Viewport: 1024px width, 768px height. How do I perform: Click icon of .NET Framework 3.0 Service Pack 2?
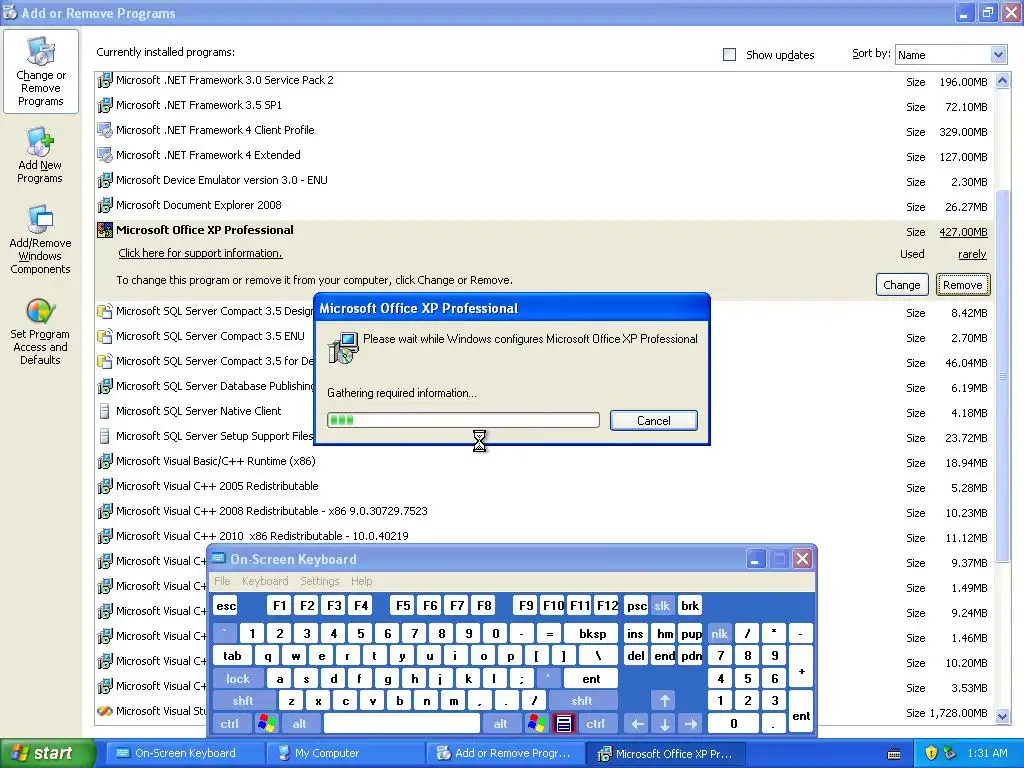click(x=104, y=80)
